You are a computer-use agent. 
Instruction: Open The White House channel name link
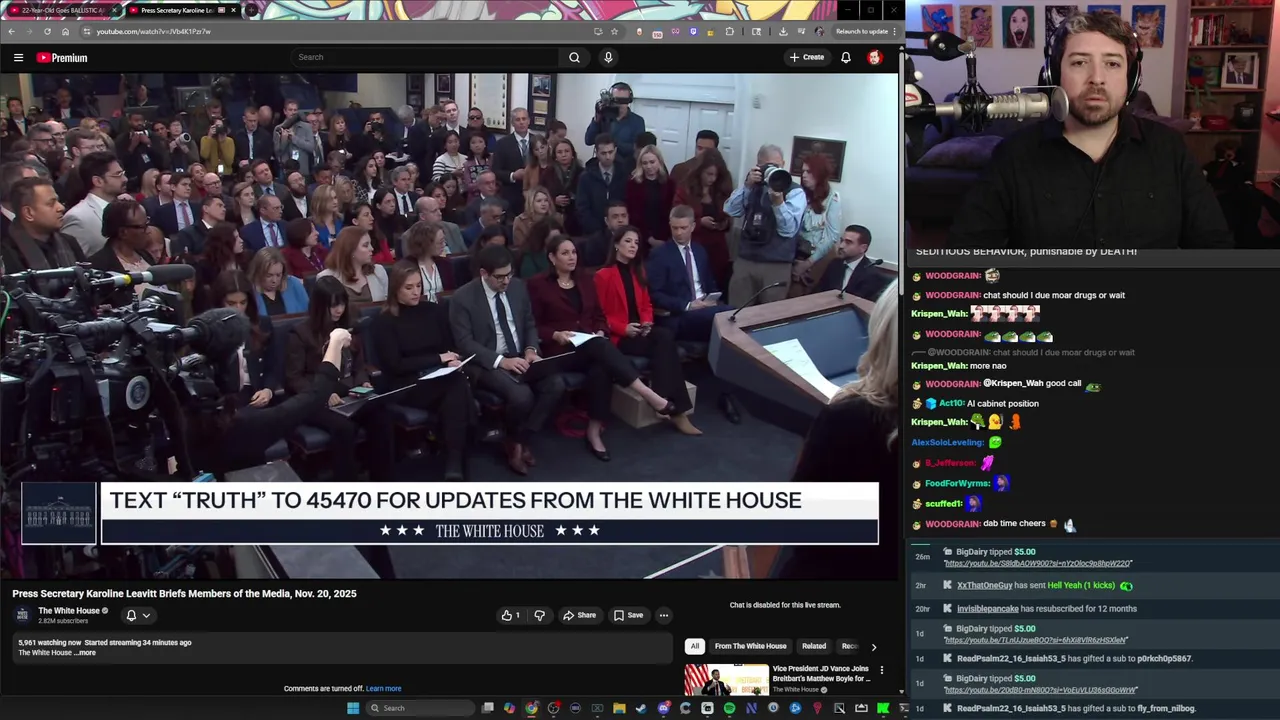tap(69, 611)
